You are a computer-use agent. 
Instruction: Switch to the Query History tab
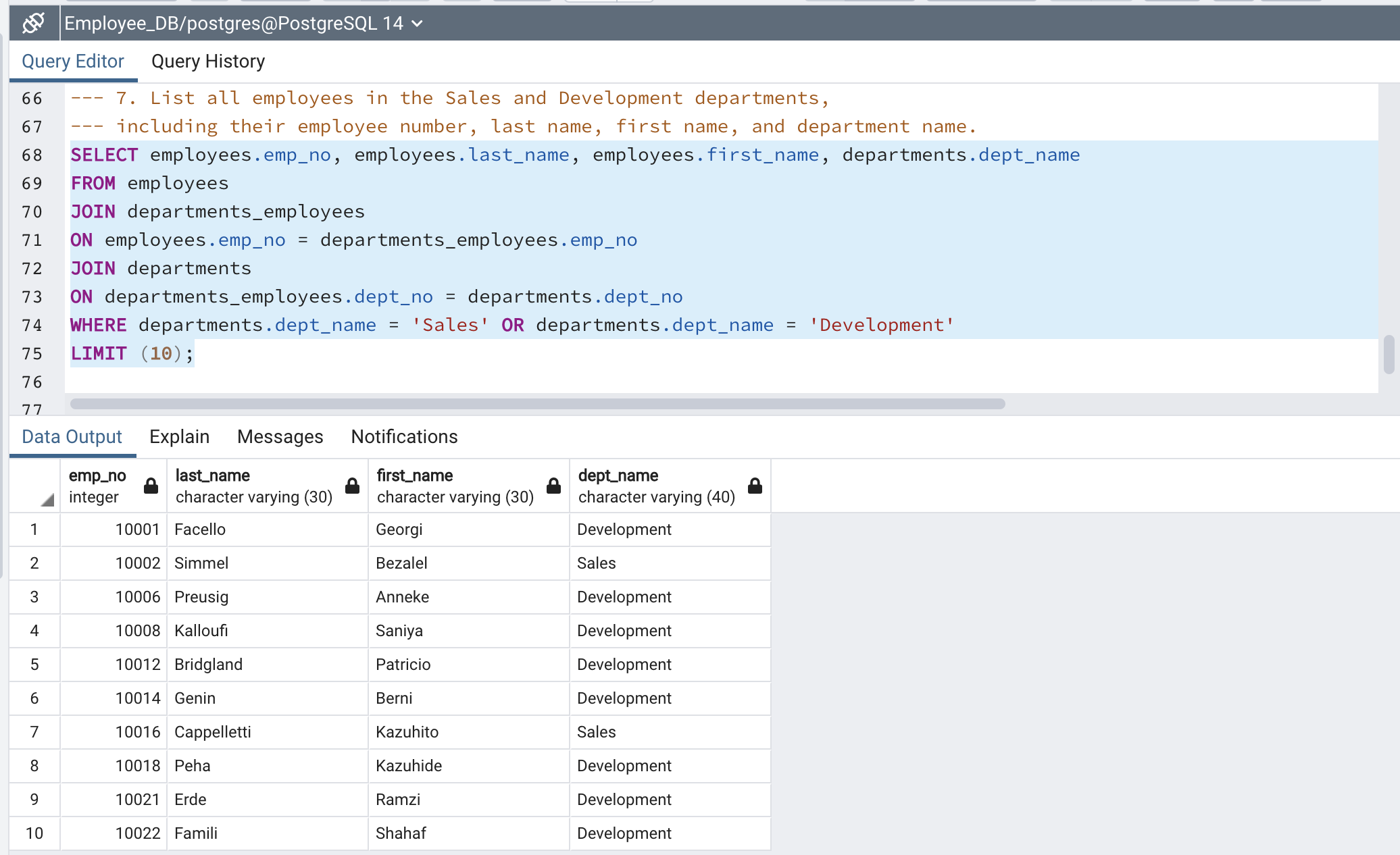pyautogui.click(x=207, y=61)
